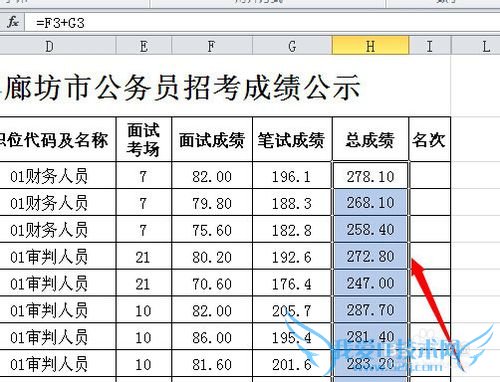500x382 pixels.
Task: Click header cell 笔试成绩
Action: click(x=292, y=139)
